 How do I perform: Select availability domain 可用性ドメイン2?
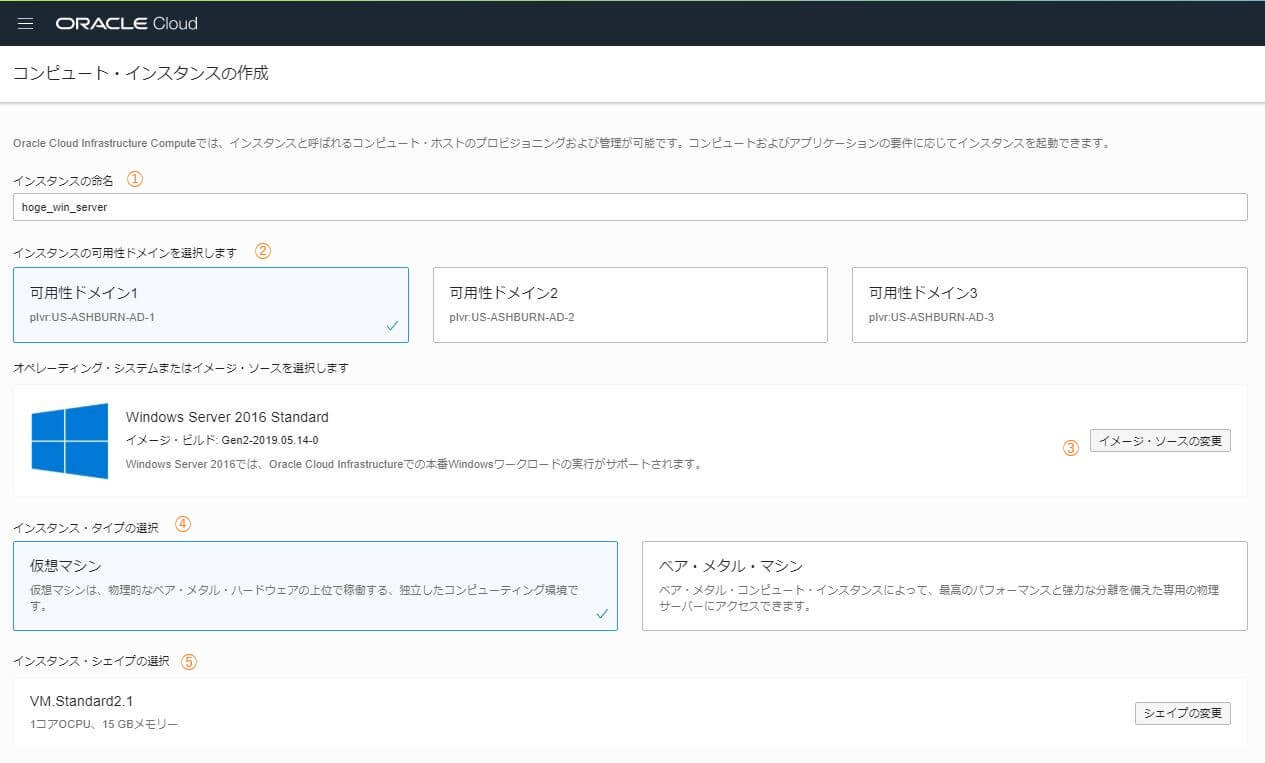[x=630, y=305]
